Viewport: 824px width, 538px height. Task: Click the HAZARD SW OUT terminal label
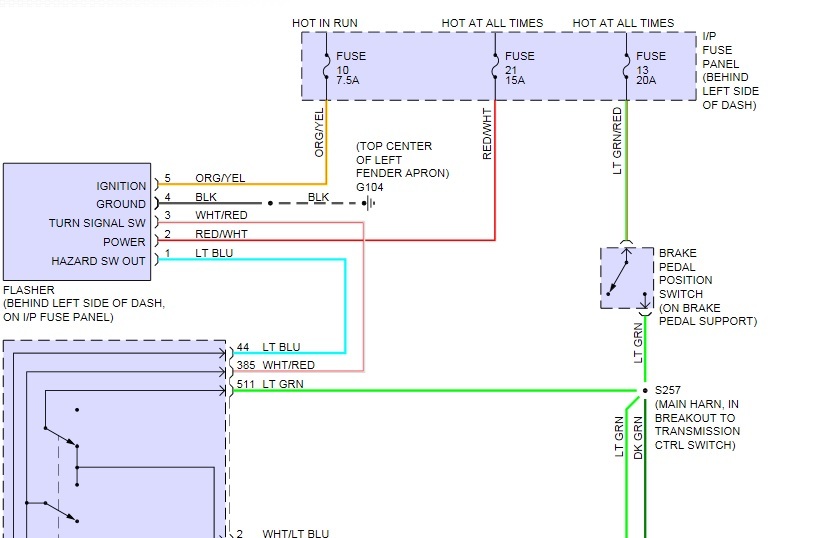coord(98,261)
